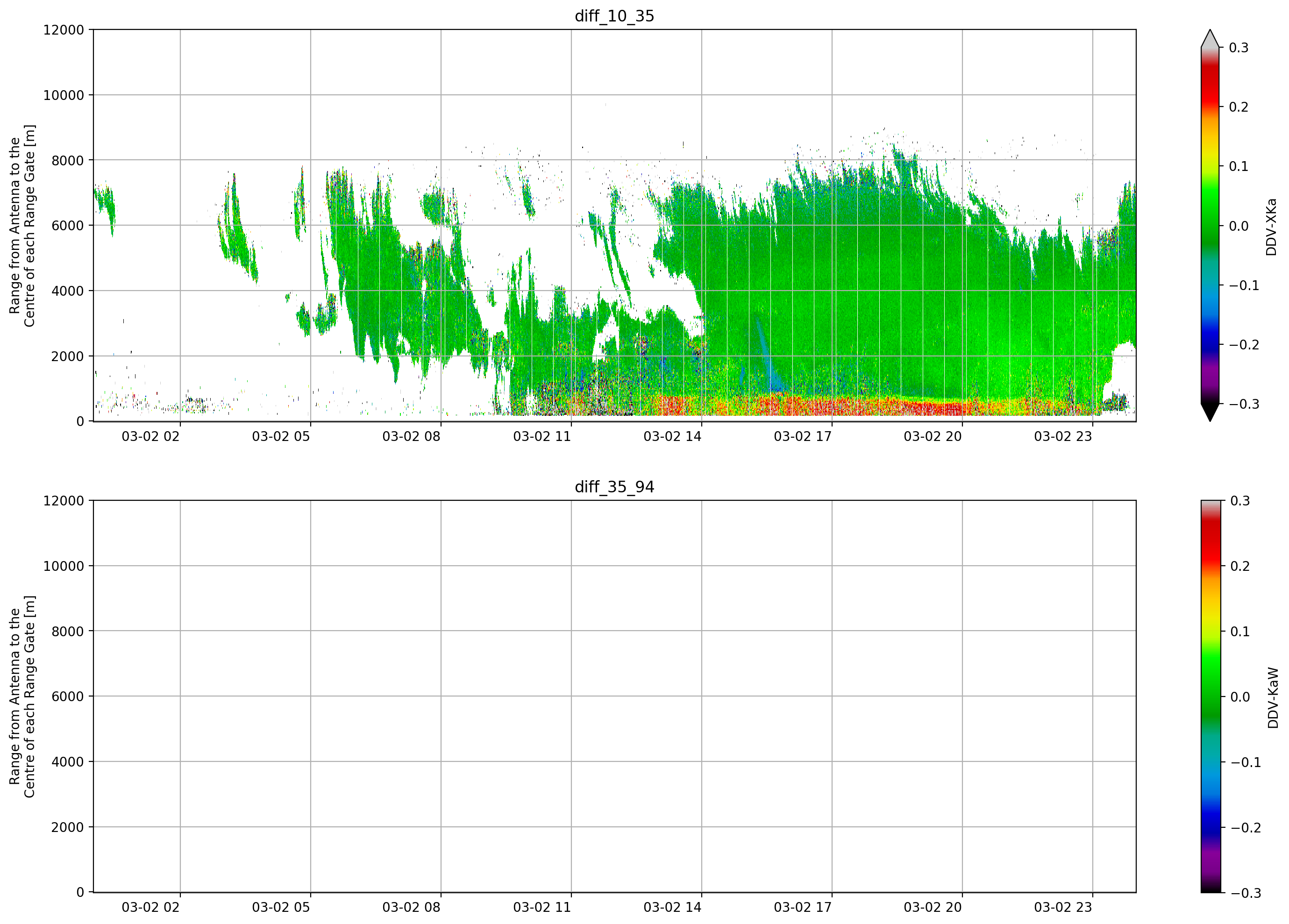Select the range y-axis label of diff_35_94 plot

point(22,697)
